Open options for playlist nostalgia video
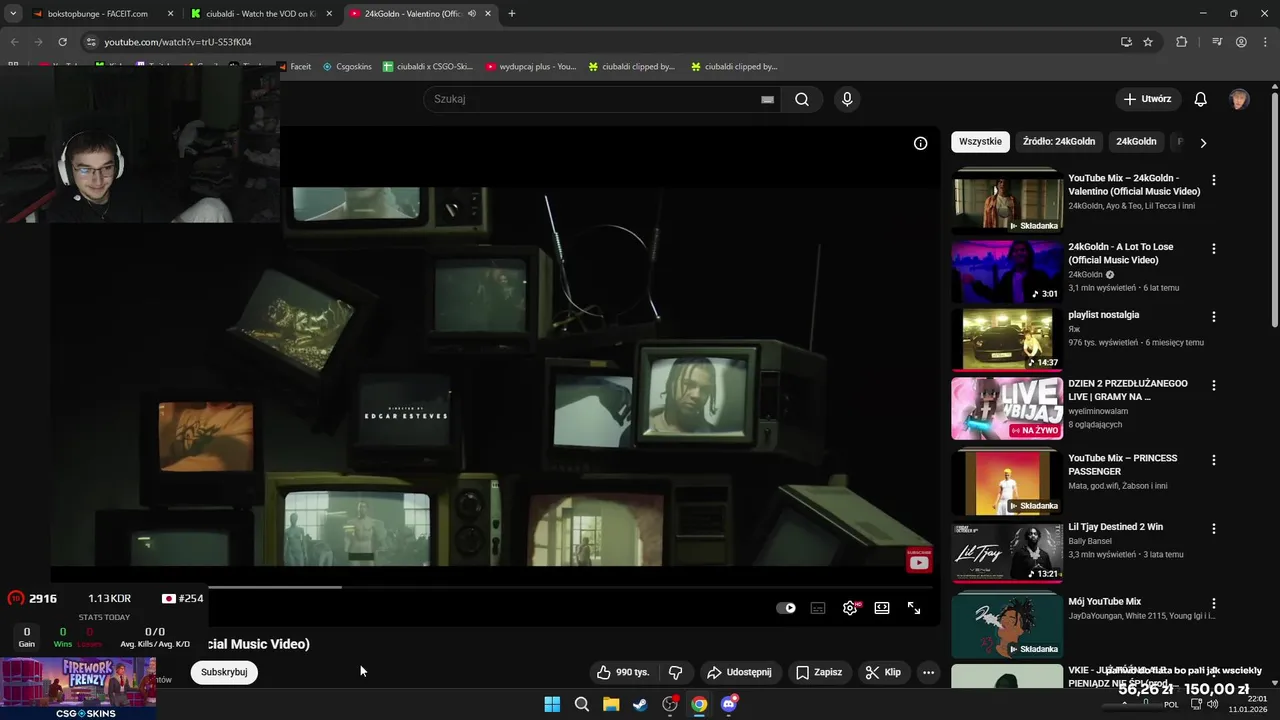 click(1214, 316)
